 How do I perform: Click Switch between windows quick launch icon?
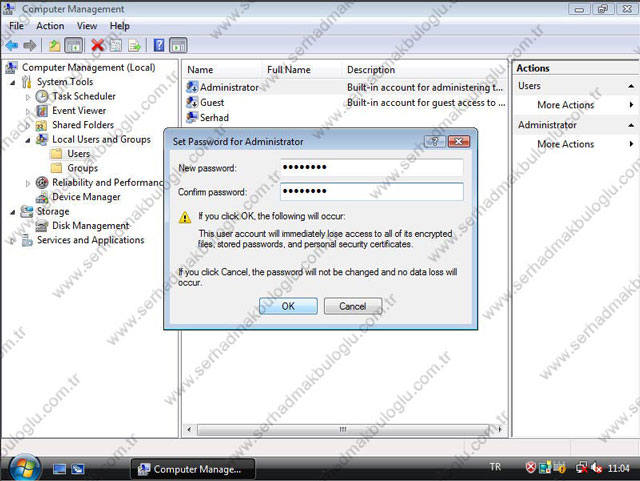(78, 469)
